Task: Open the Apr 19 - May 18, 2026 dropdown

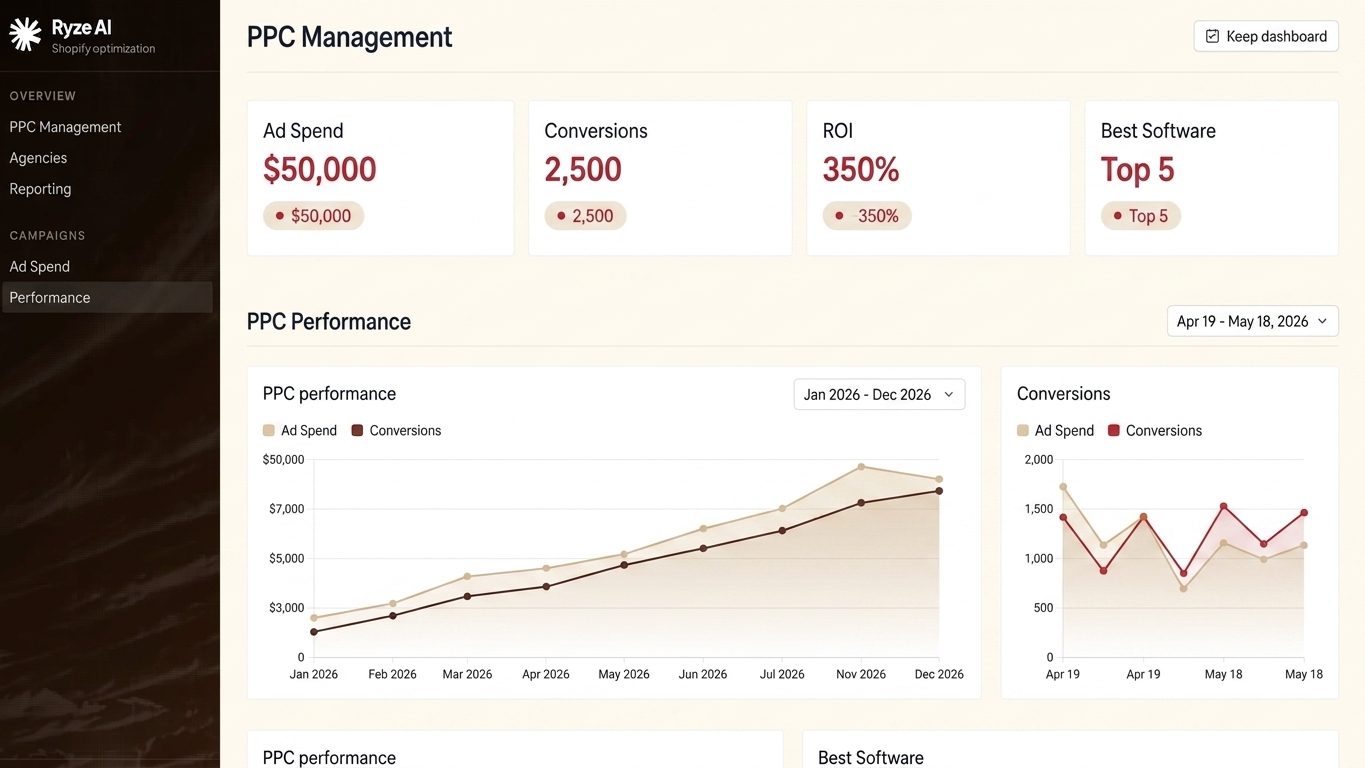Action: (x=1252, y=321)
